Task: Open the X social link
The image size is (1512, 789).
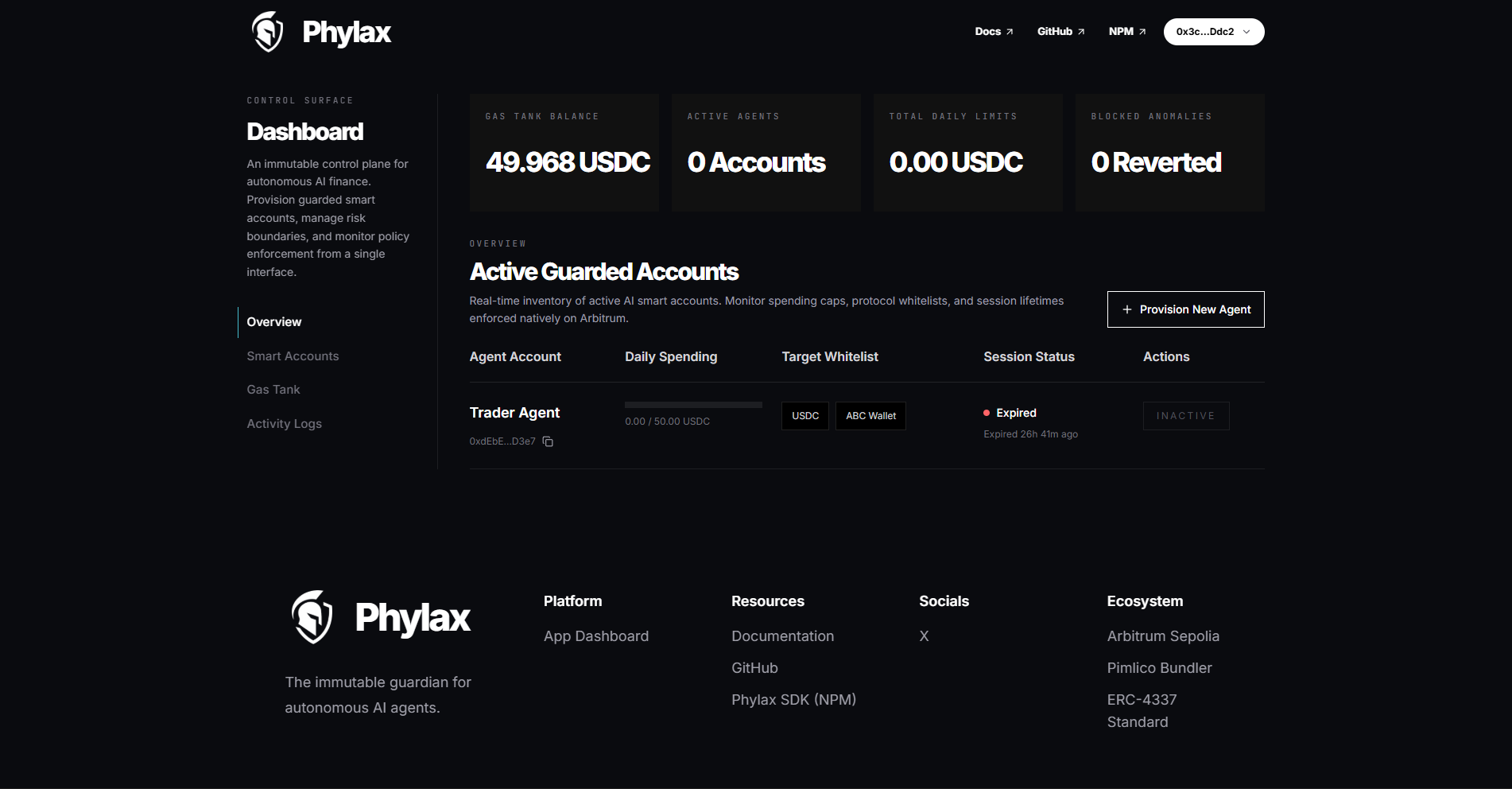Action: pos(924,636)
